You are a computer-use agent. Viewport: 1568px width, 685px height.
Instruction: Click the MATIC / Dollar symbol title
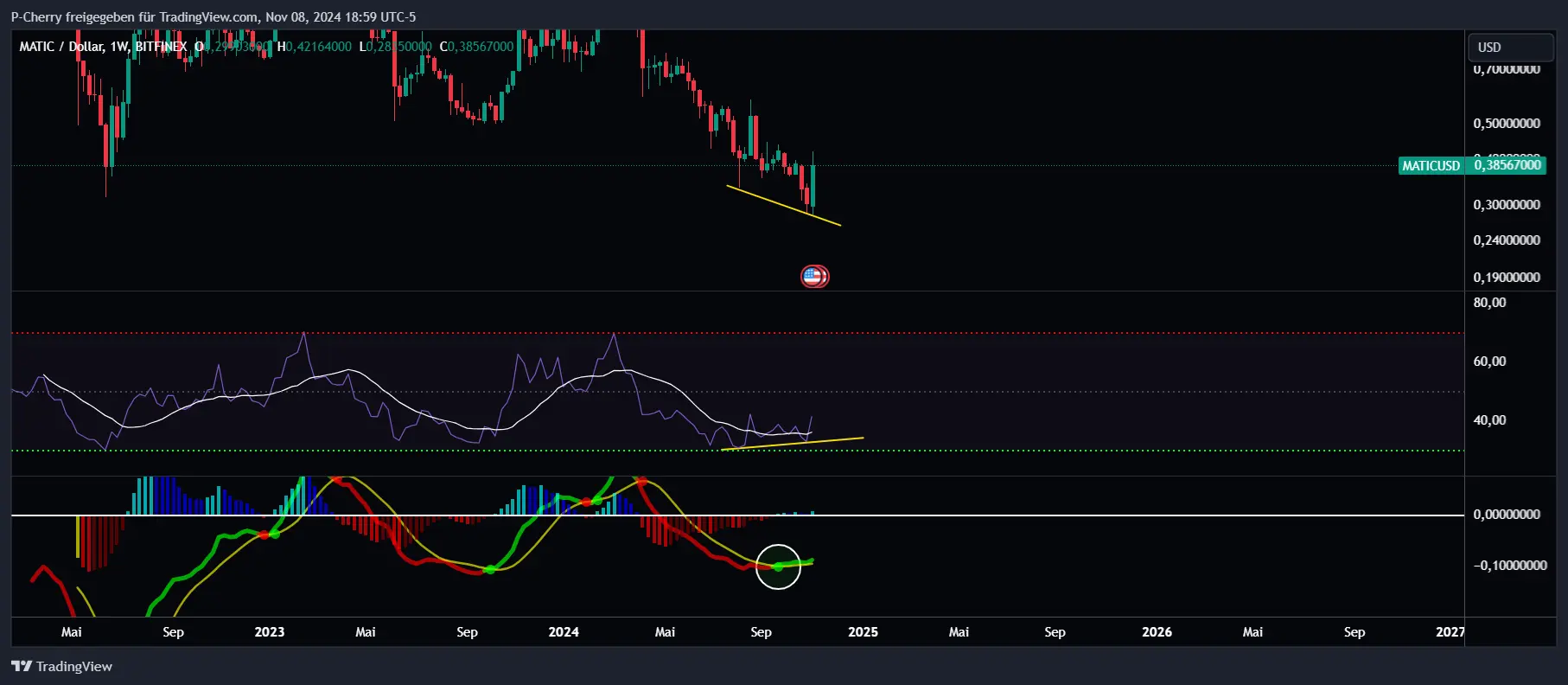(x=62, y=47)
